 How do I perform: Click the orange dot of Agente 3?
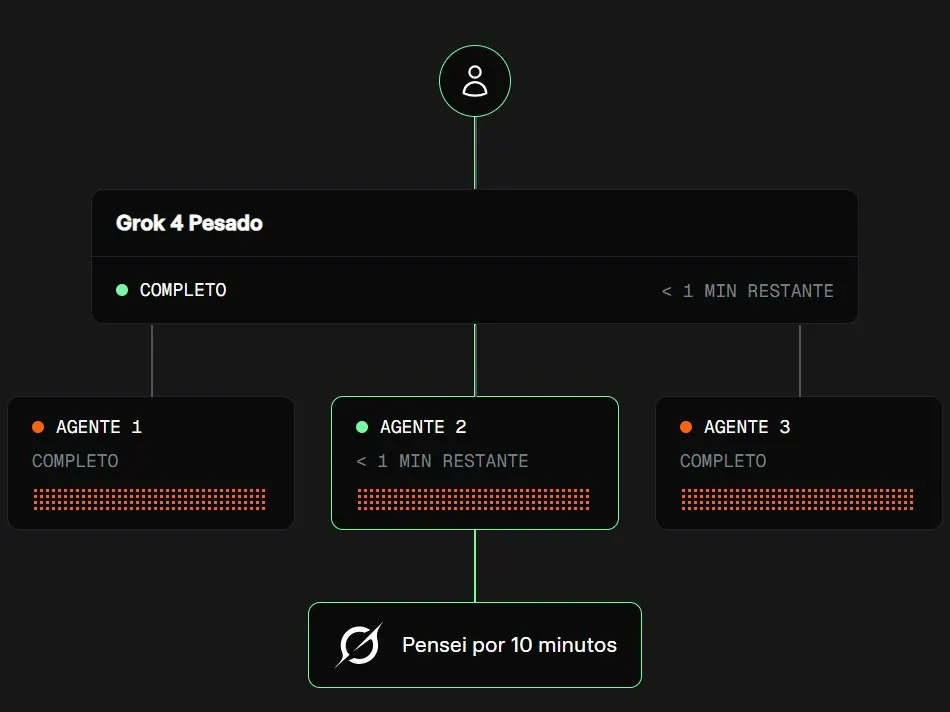click(x=686, y=427)
